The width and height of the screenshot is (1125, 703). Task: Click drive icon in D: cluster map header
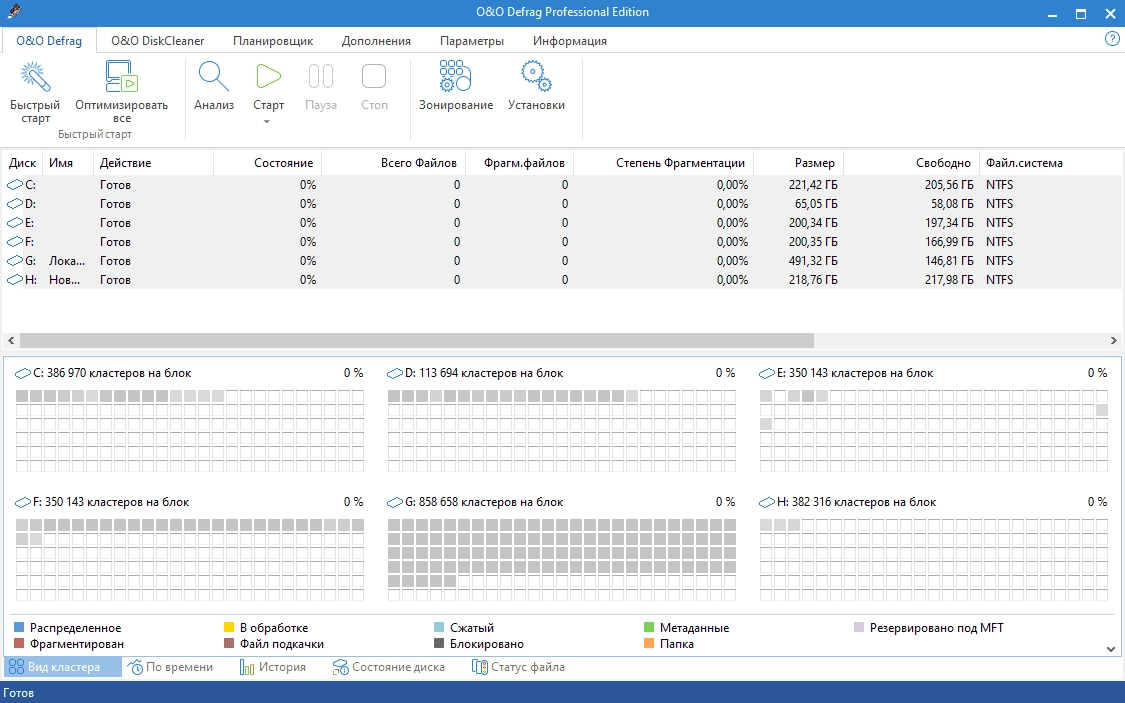[x=395, y=374]
